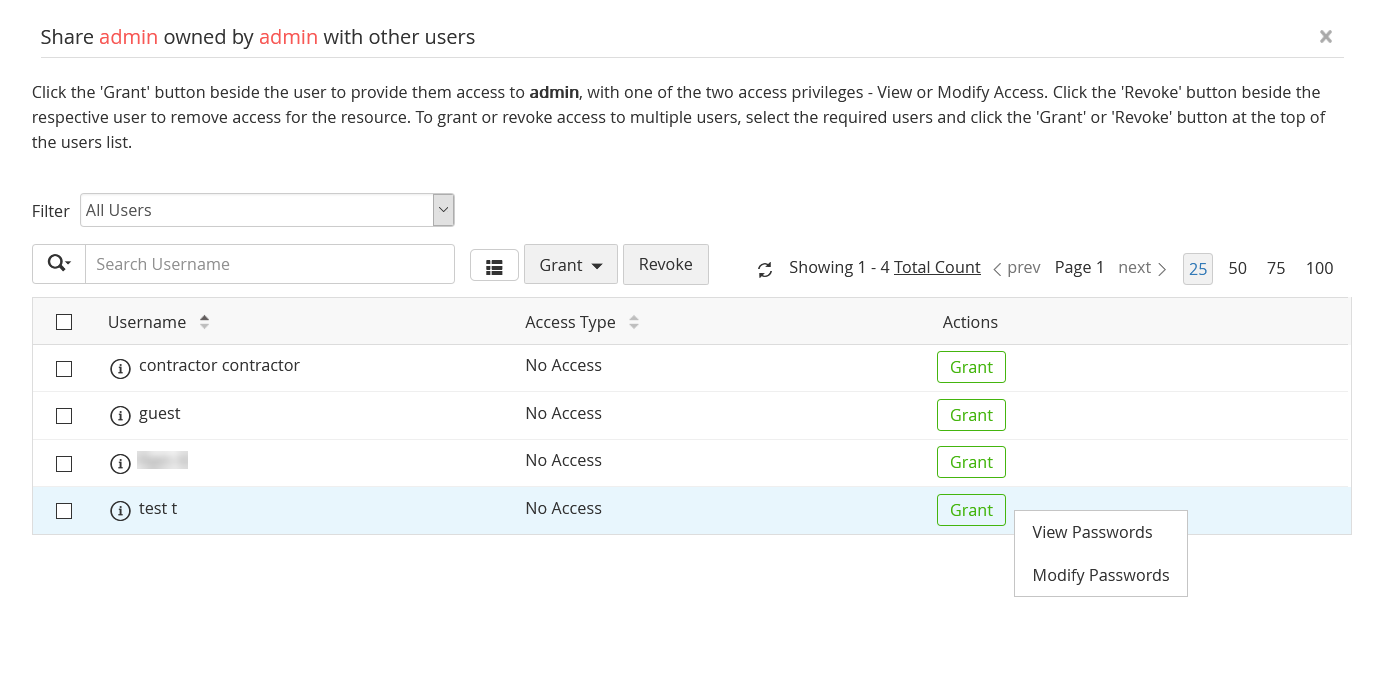This screenshot has width=1382, height=677.
Task: Choose View Passwords from the menu
Action: point(1092,532)
